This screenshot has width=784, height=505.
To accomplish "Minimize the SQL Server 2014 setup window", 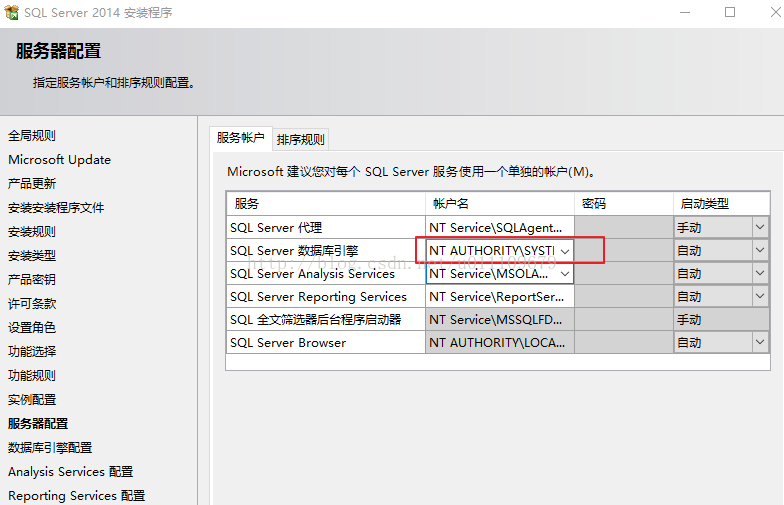I will (685, 12).
